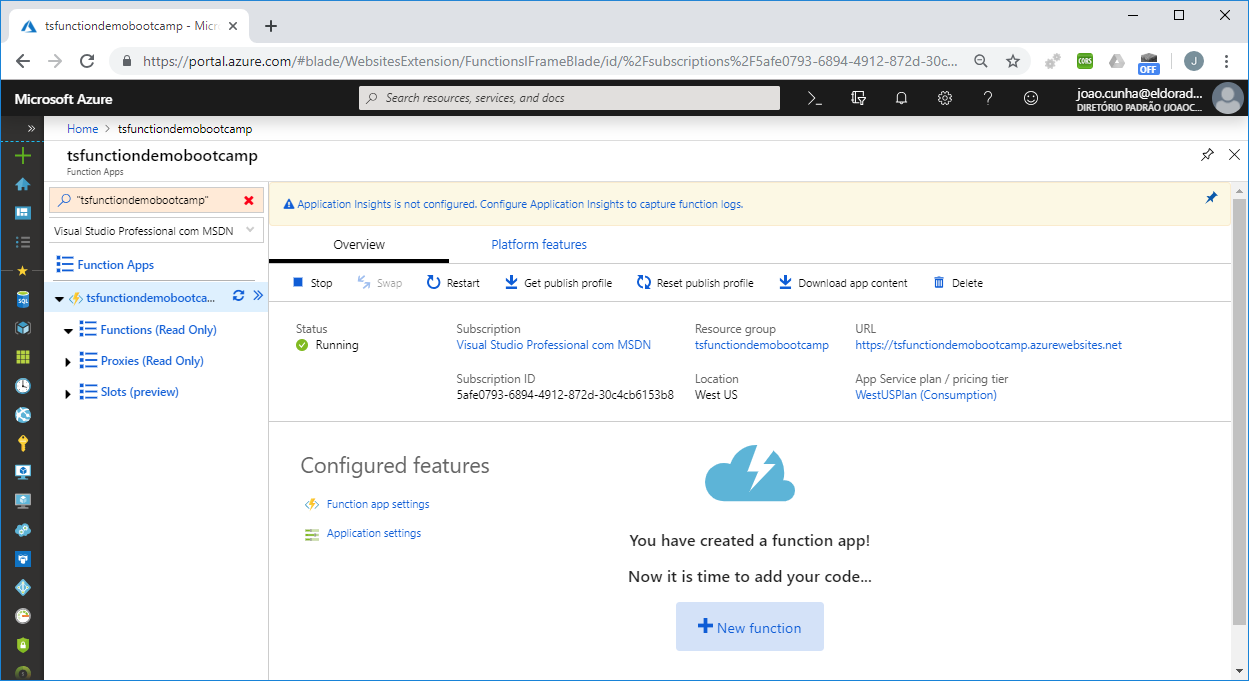Expand Slots (preview) node
This screenshot has height=681, width=1249.
68,393
